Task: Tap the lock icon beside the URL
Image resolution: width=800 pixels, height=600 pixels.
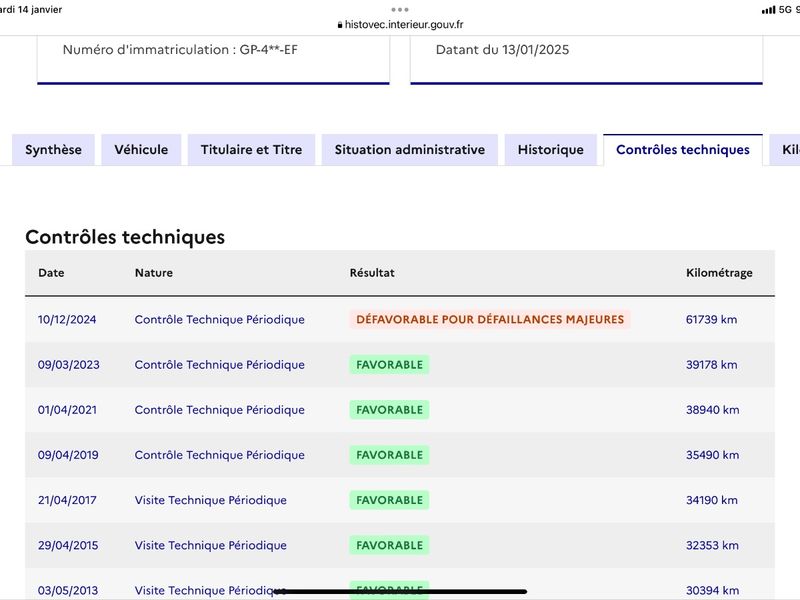Action: click(x=340, y=25)
